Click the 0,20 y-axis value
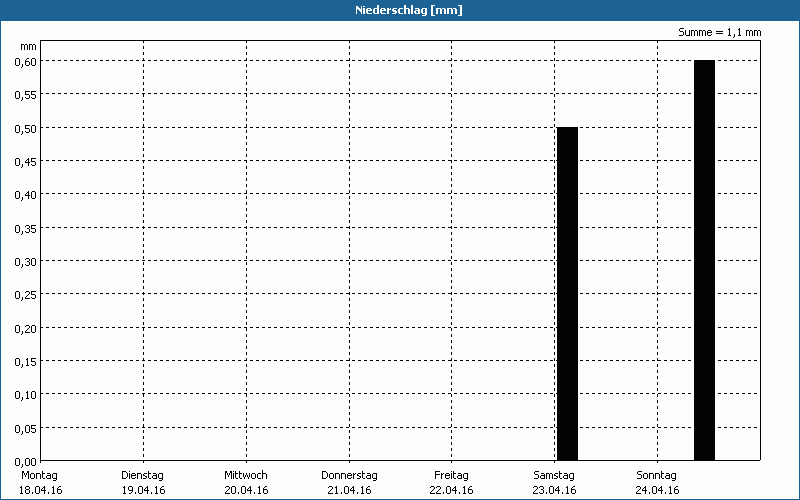This screenshot has height=500, width=800. [26, 329]
